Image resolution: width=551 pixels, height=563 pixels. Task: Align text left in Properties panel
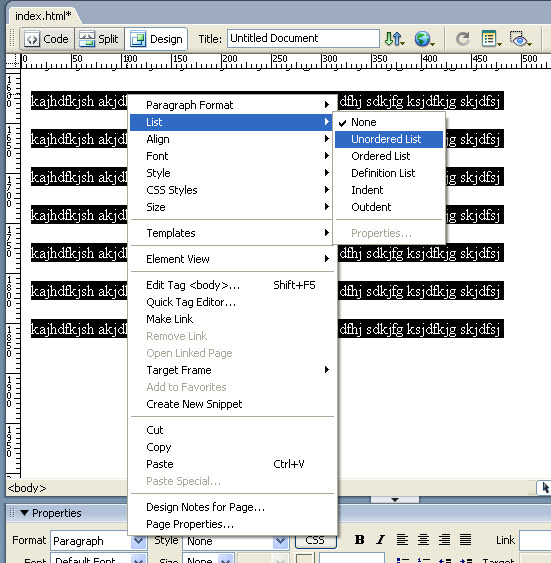point(402,539)
